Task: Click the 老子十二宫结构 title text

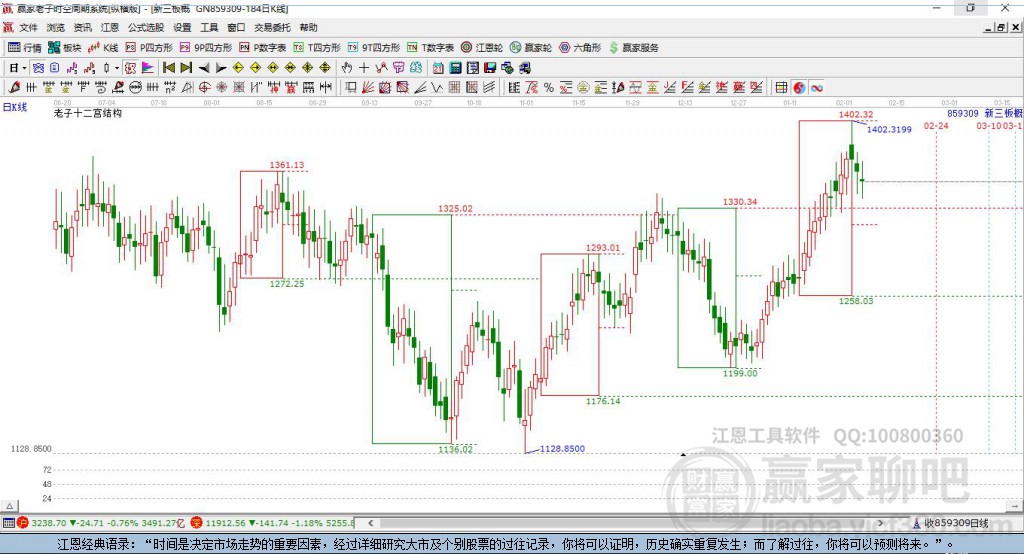Action: [x=88, y=113]
